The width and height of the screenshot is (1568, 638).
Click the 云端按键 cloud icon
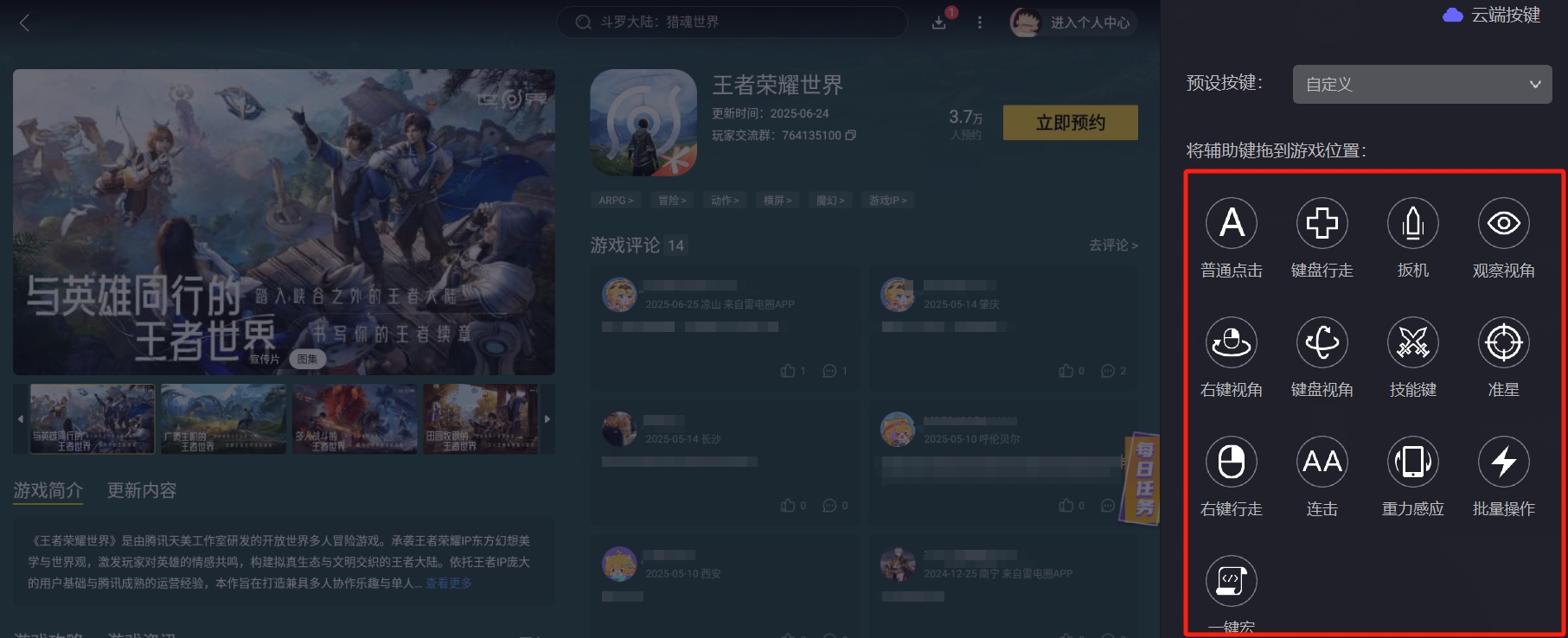(x=1453, y=15)
